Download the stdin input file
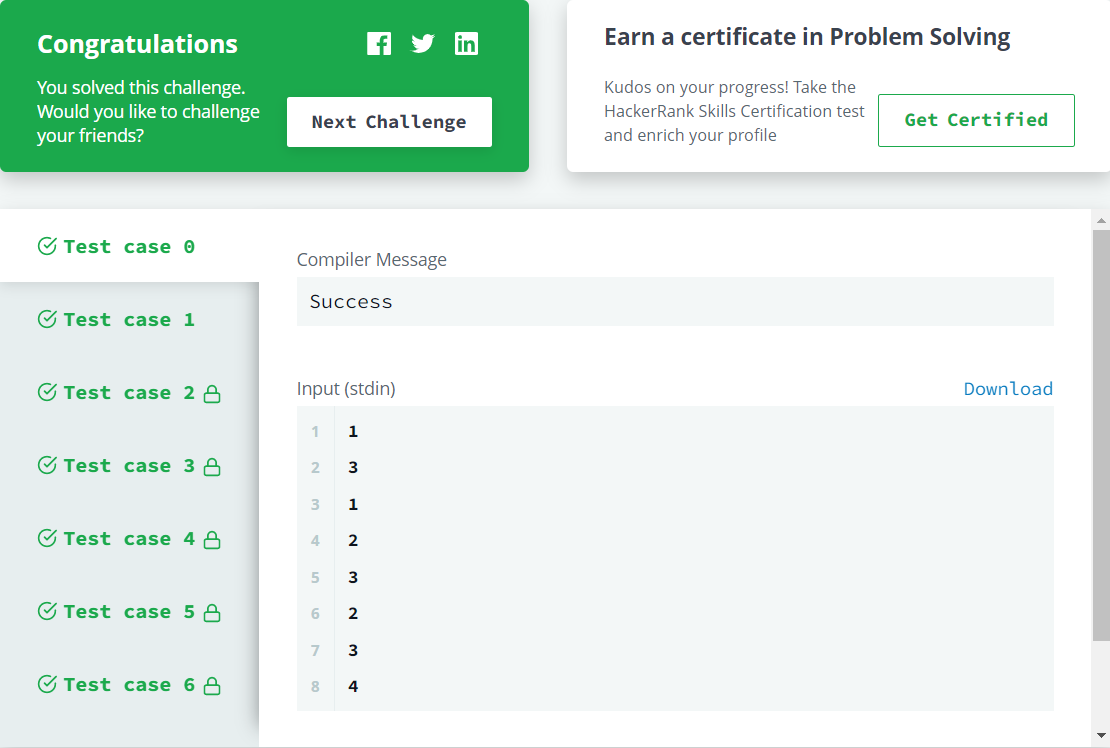1110x748 pixels. pos(1008,389)
